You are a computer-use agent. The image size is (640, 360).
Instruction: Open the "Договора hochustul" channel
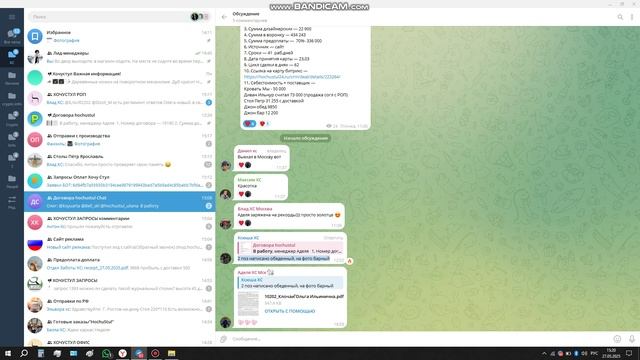pos(120,119)
